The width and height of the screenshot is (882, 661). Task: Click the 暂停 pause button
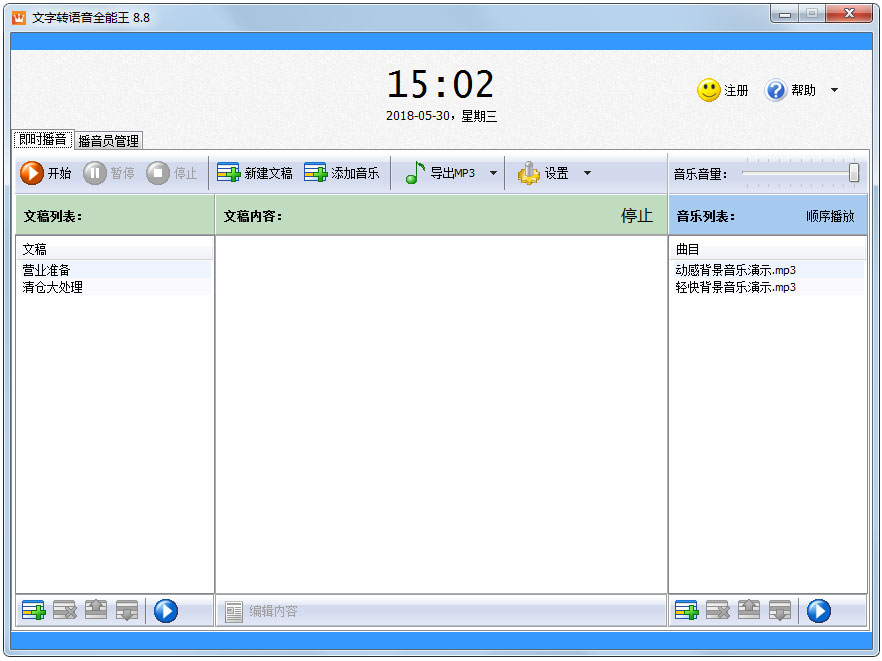109,173
